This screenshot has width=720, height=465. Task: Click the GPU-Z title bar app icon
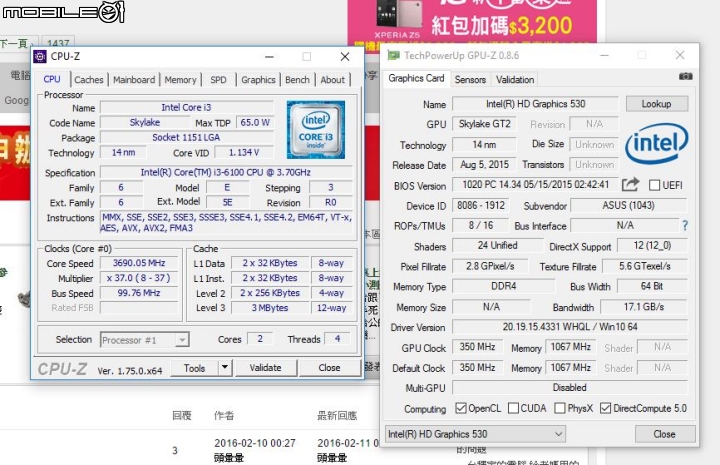pyautogui.click(x=394, y=56)
